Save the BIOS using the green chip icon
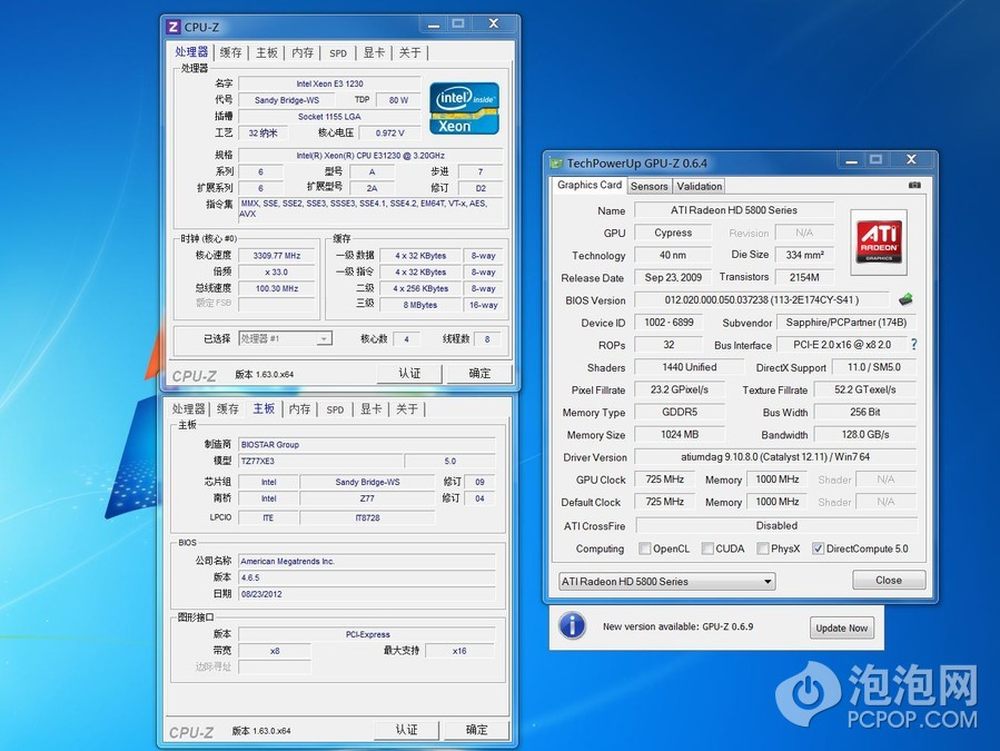 [x=905, y=299]
